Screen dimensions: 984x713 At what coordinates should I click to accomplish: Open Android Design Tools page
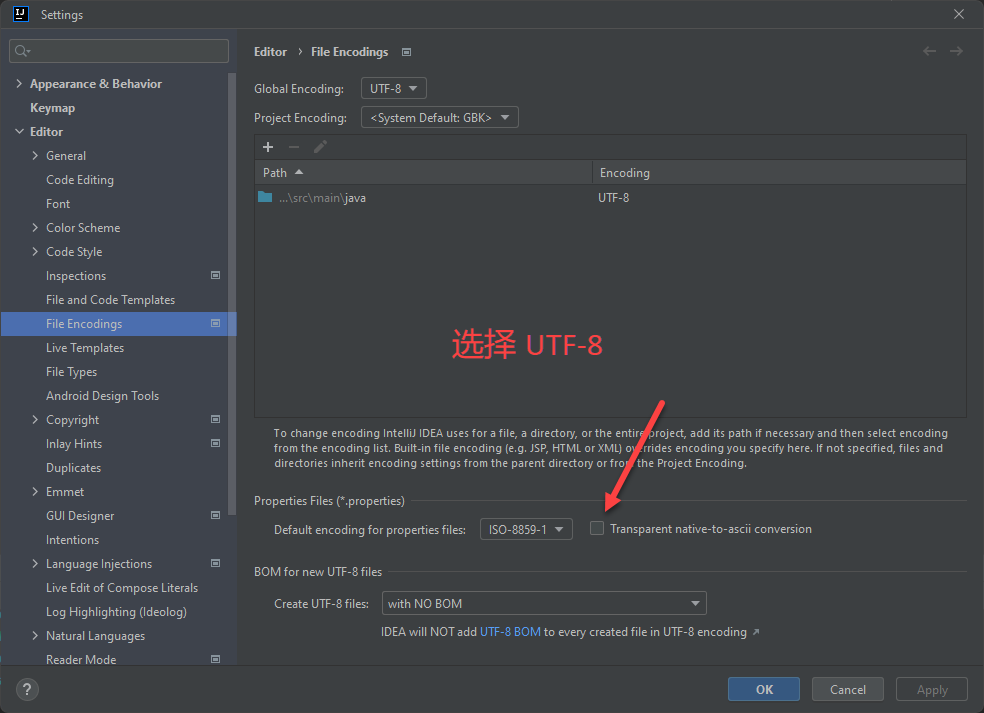(x=102, y=396)
